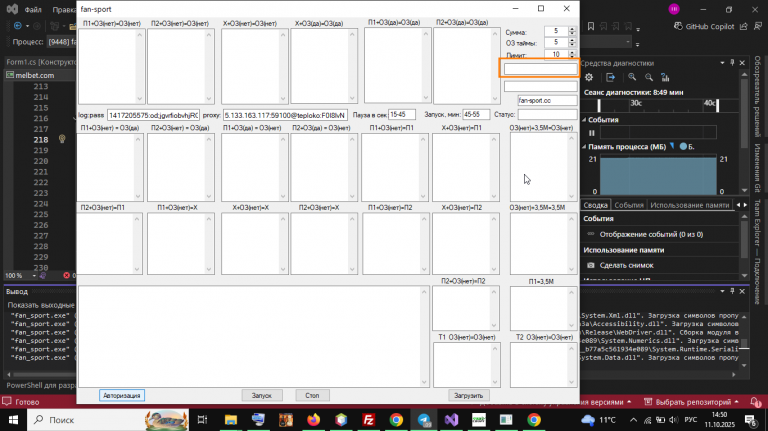Click the Пауза в сек field showing 15-45
Image resolution: width=768 pixels, height=431 pixels.
402,115
